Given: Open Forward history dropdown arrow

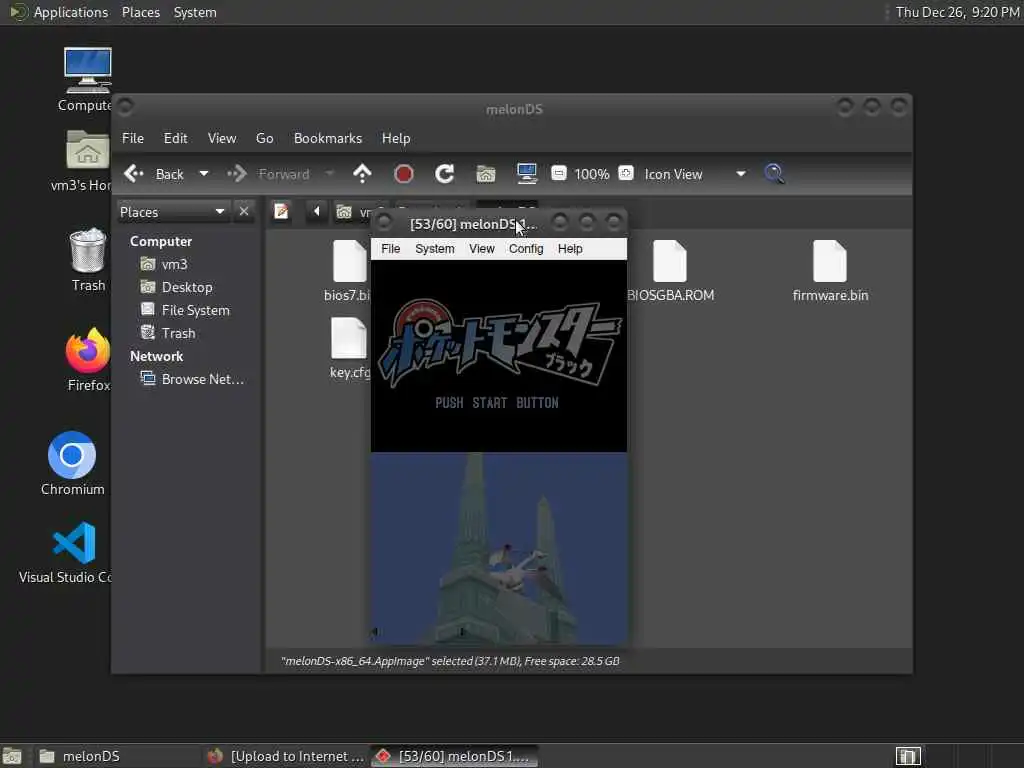Looking at the screenshot, I should coord(329,174).
